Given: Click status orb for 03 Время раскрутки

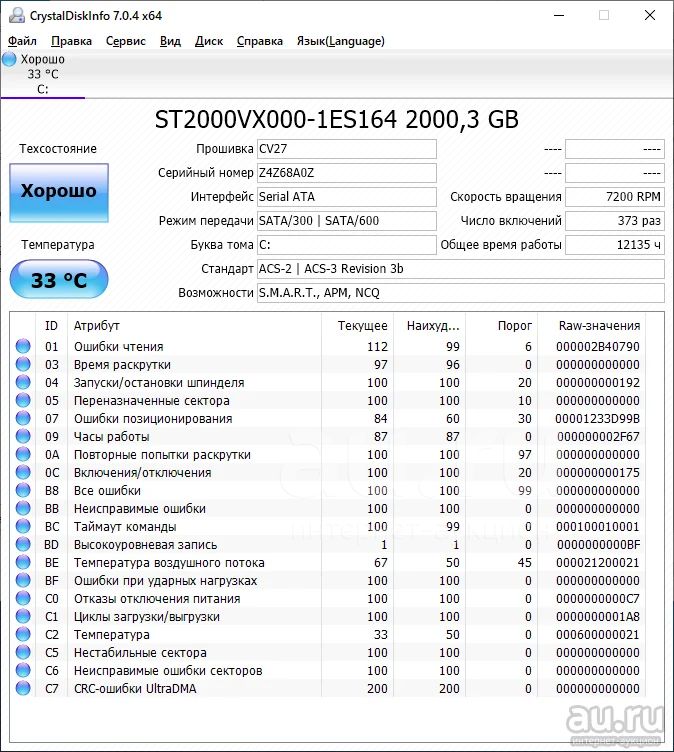Looking at the screenshot, I should pos(23,364).
